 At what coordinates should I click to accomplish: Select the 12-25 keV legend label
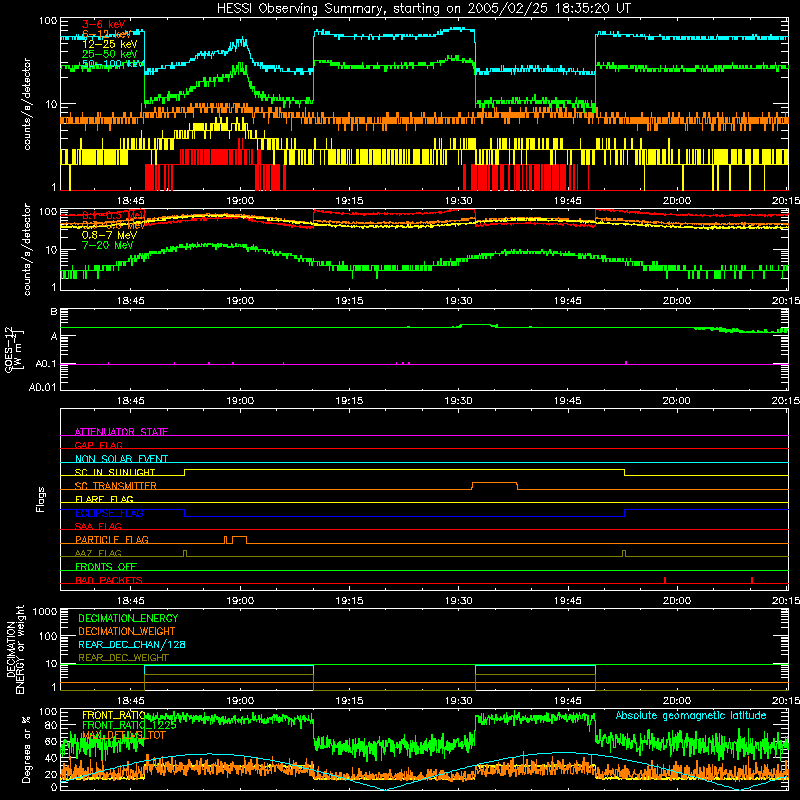pos(109,44)
